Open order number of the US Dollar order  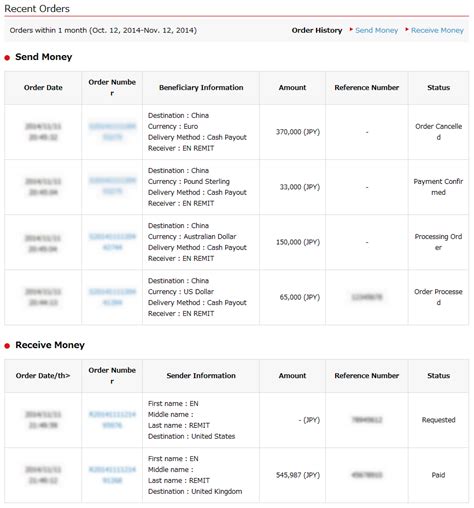pyautogui.click(x=112, y=297)
